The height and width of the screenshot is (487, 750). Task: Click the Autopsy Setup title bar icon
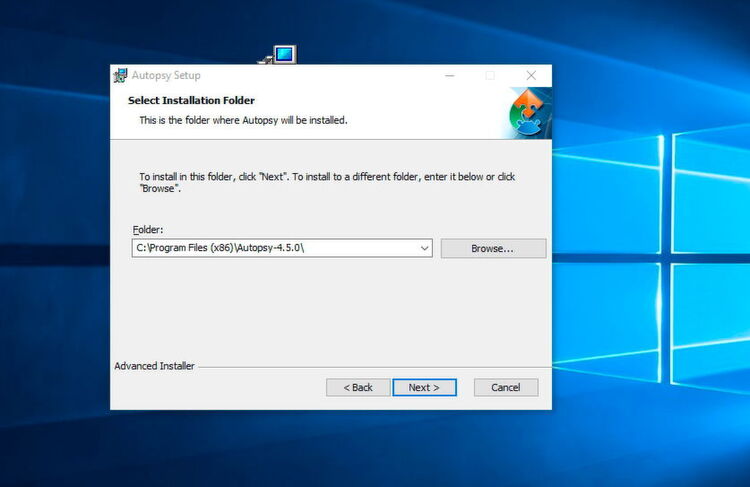click(x=120, y=76)
